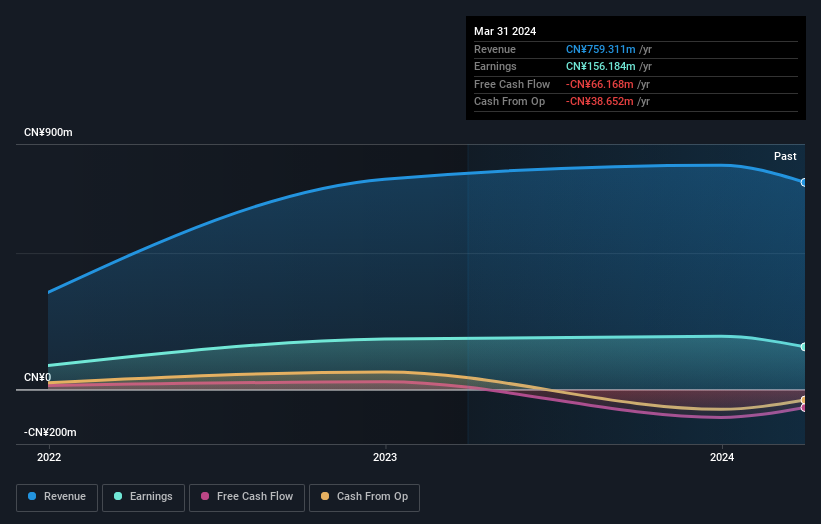Click the CN¥759.311m revenue value
Image resolution: width=821 pixels, height=524 pixels.
click(x=601, y=49)
